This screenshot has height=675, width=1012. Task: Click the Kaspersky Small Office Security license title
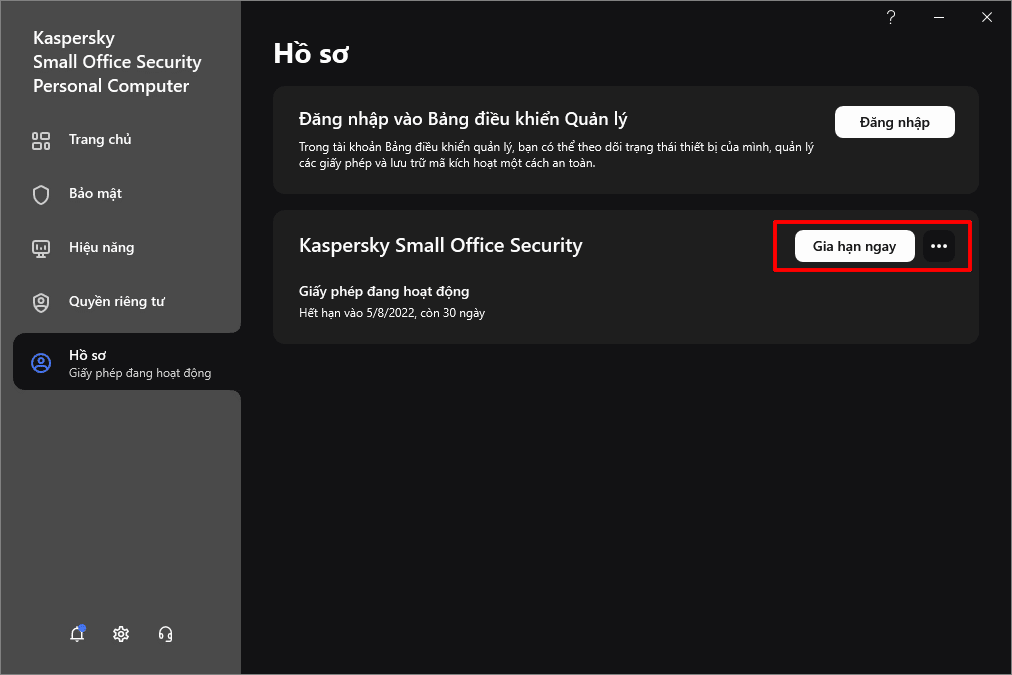tap(440, 245)
